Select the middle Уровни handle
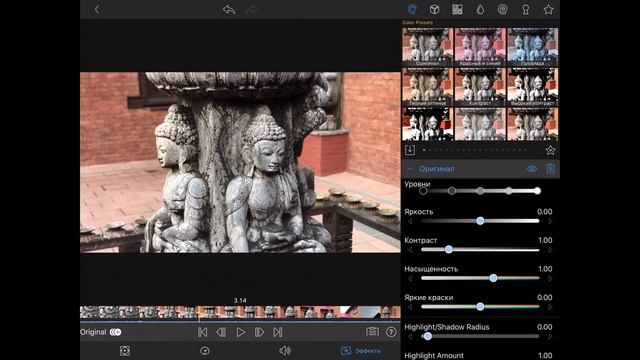This screenshot has height=360, width=640. point(480,191)
